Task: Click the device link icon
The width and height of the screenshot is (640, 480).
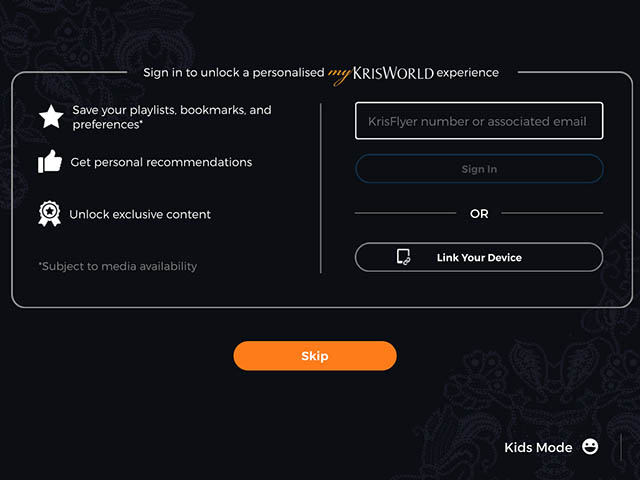Action: pos(403,257)
